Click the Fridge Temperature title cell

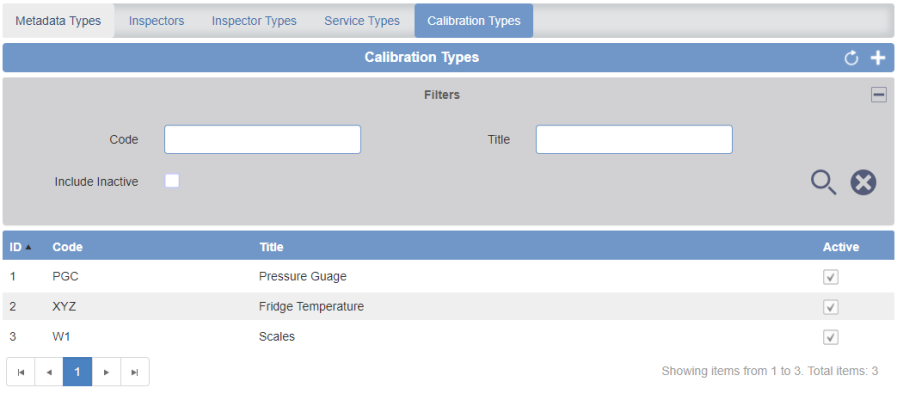pyautogui.click(x=311, y=307)
